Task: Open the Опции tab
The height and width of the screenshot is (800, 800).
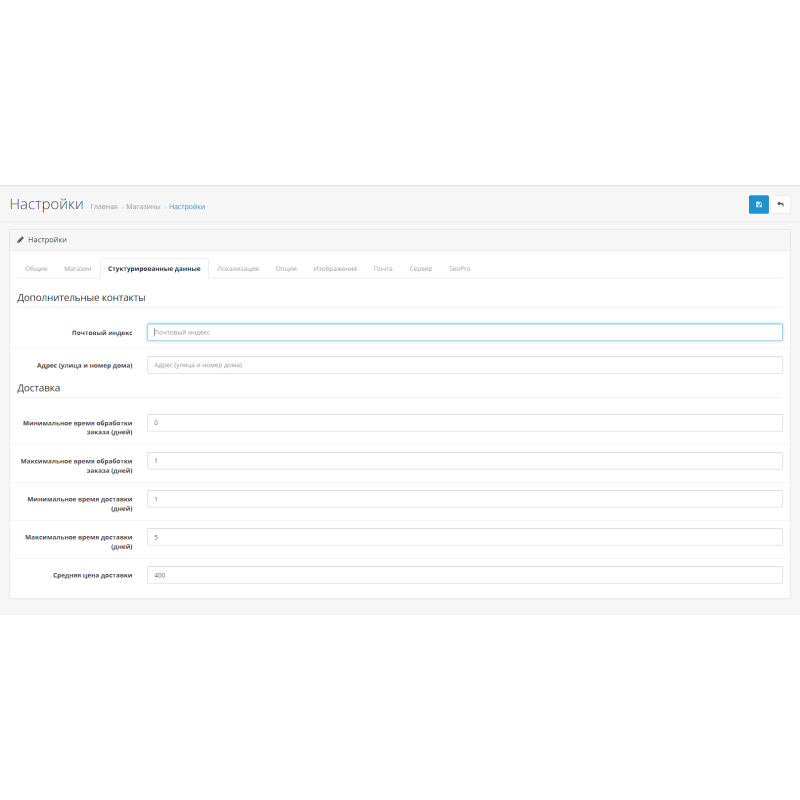Action: (286, 268)
